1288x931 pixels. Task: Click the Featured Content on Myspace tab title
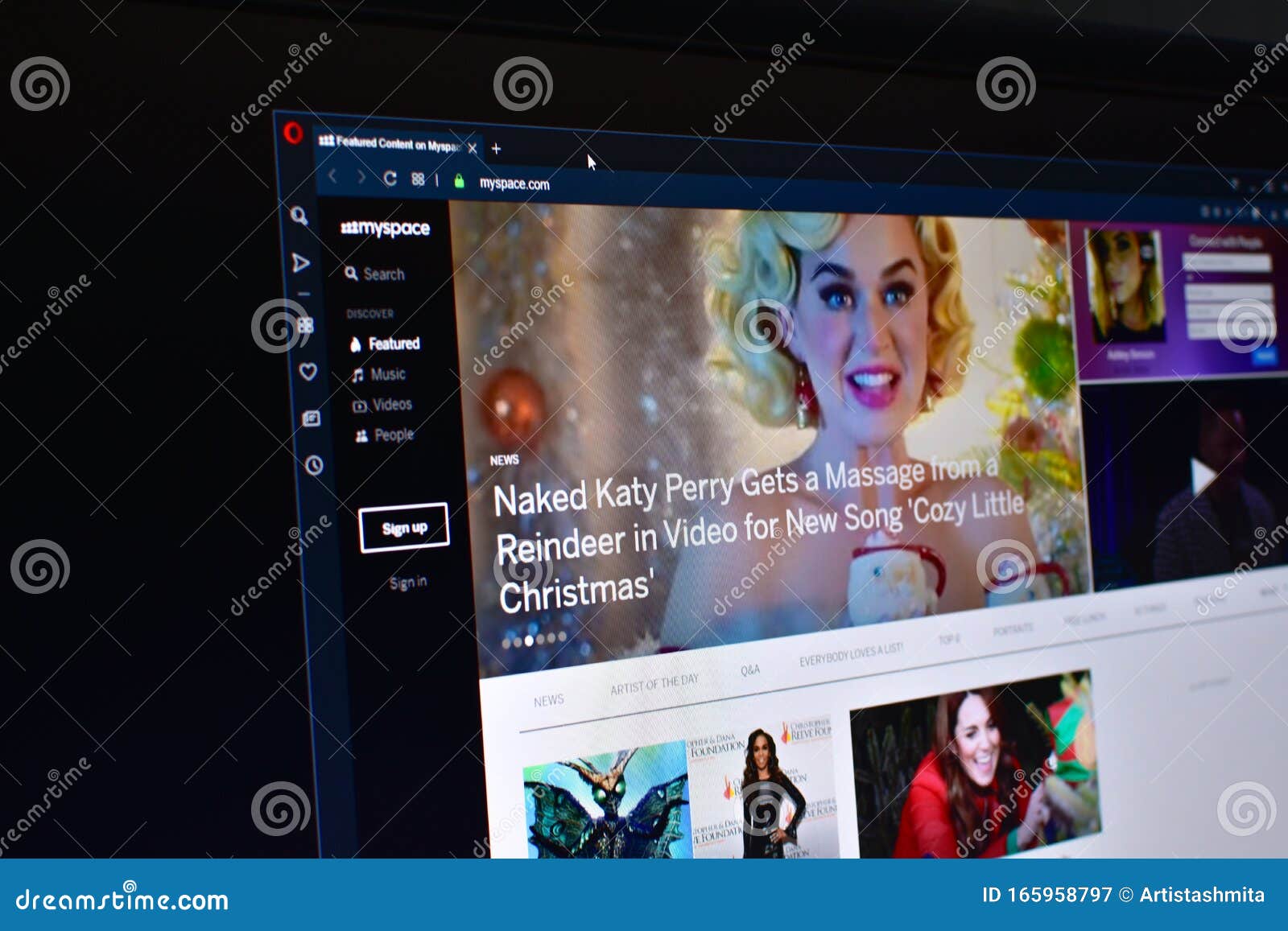tap(398, 144)
